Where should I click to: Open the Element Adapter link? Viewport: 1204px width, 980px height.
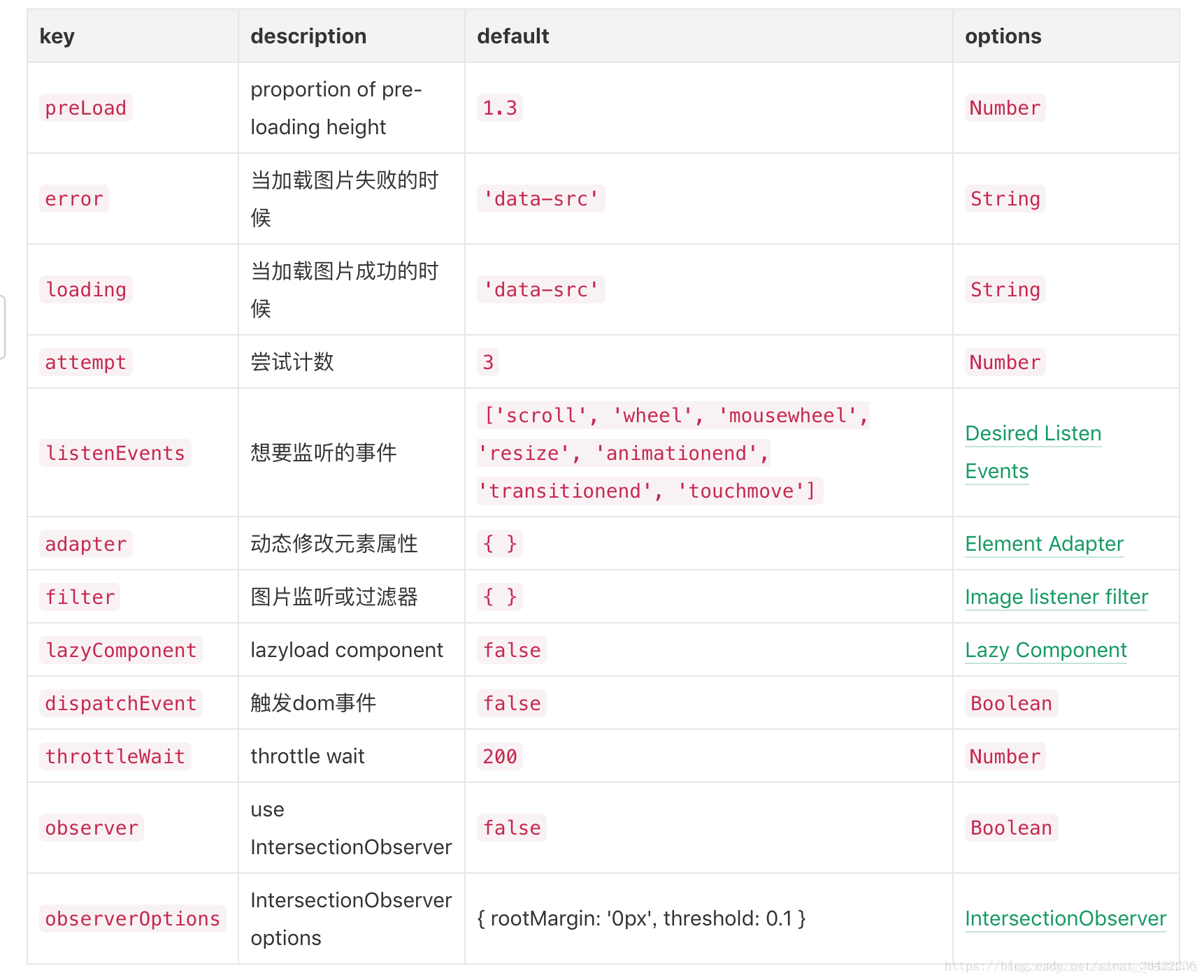[1043, 544]
